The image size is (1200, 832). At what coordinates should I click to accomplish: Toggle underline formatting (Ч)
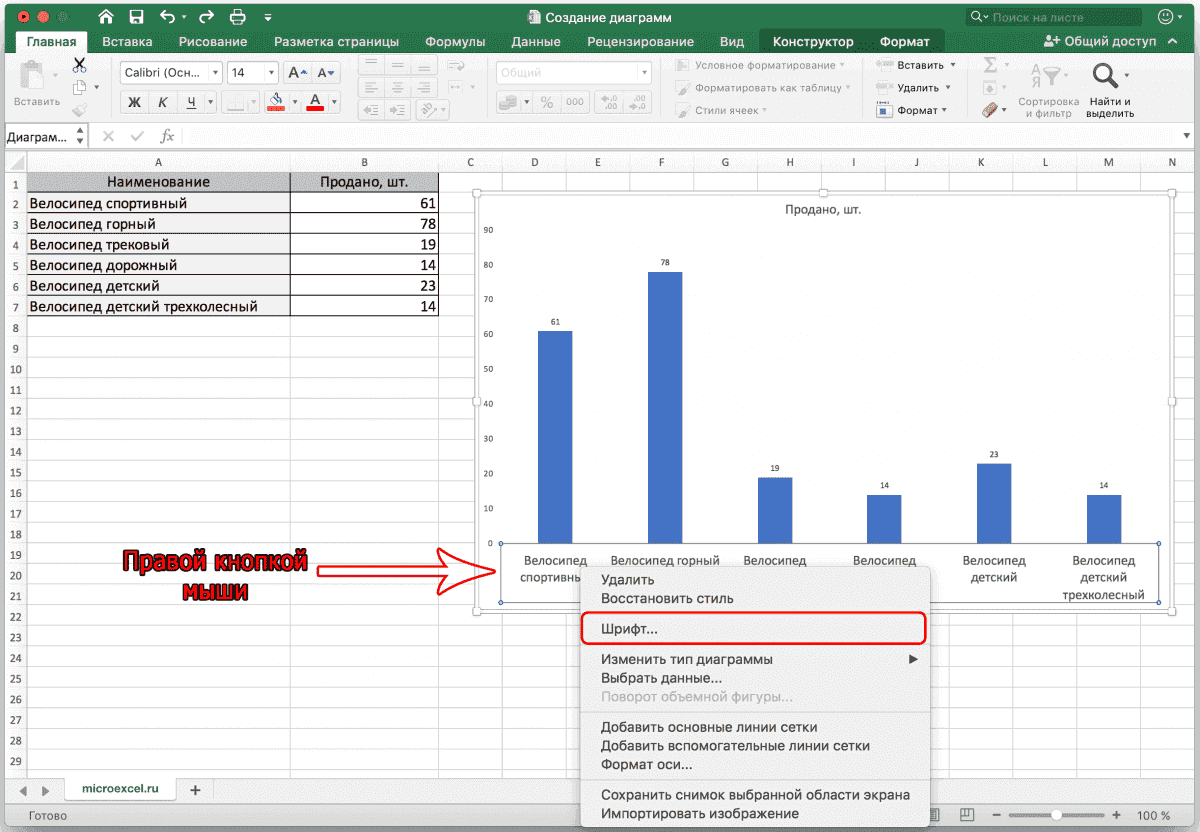coord(190,102)
